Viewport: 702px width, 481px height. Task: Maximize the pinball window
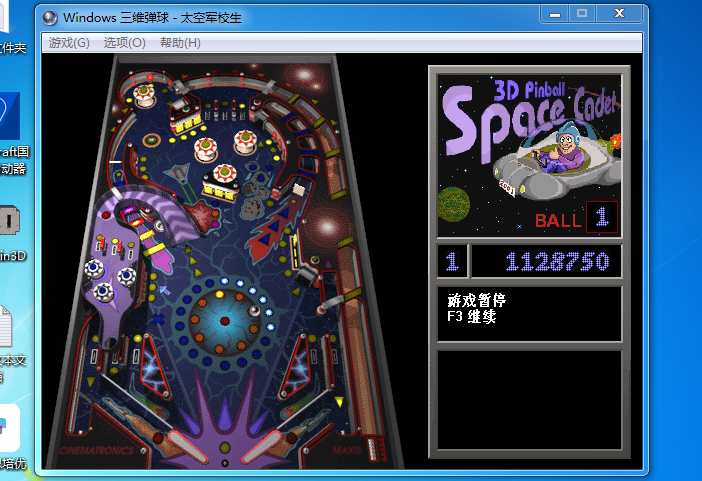click(581, 14)
